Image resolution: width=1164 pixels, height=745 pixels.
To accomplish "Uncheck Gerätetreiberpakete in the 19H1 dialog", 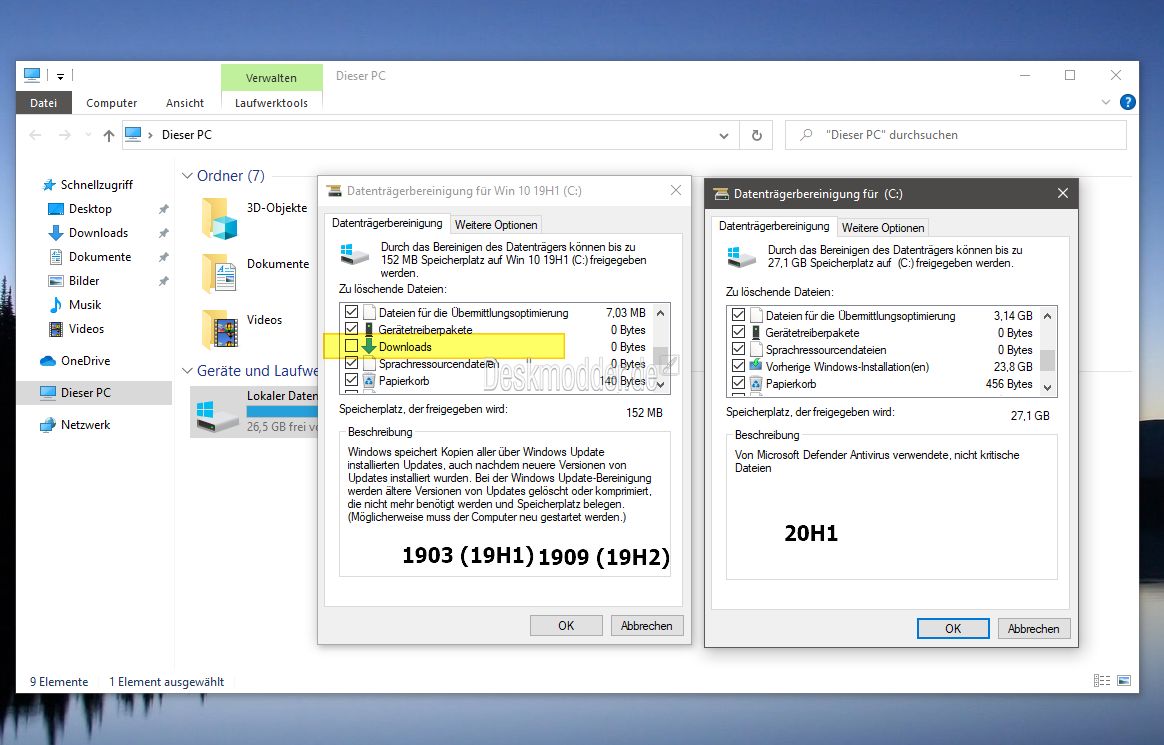I will click(351, 329).
